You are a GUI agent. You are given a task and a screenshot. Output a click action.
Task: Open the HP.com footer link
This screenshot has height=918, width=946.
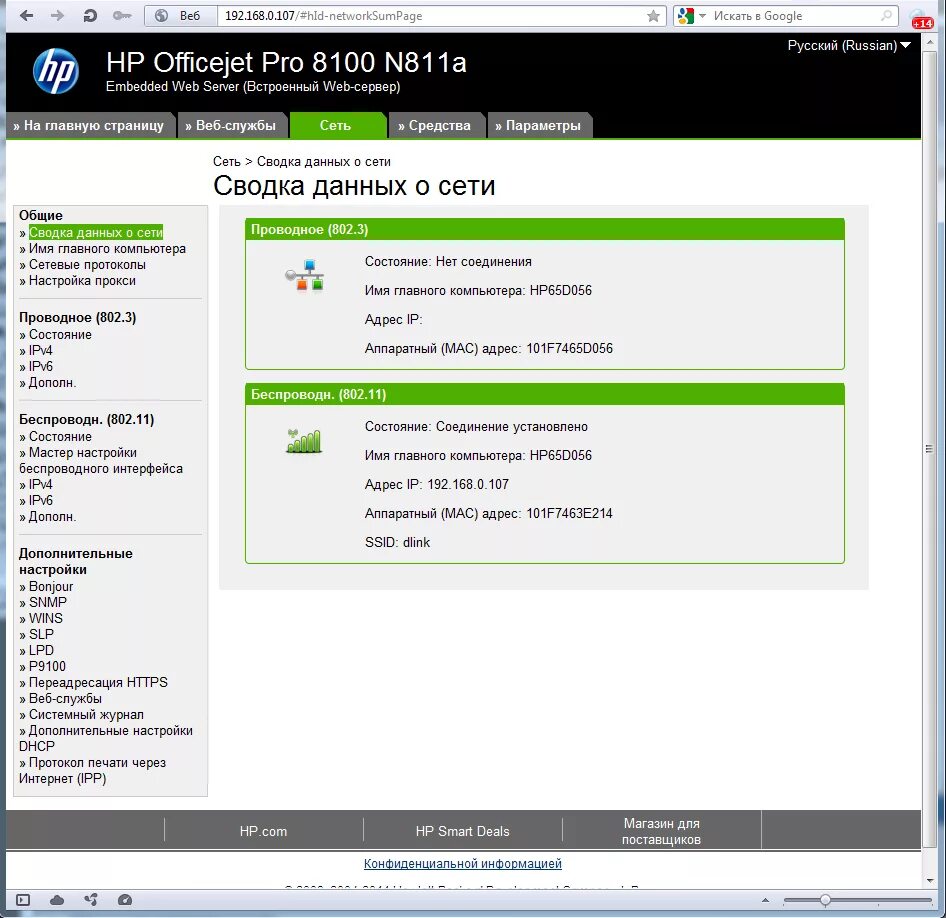[263, 831]
